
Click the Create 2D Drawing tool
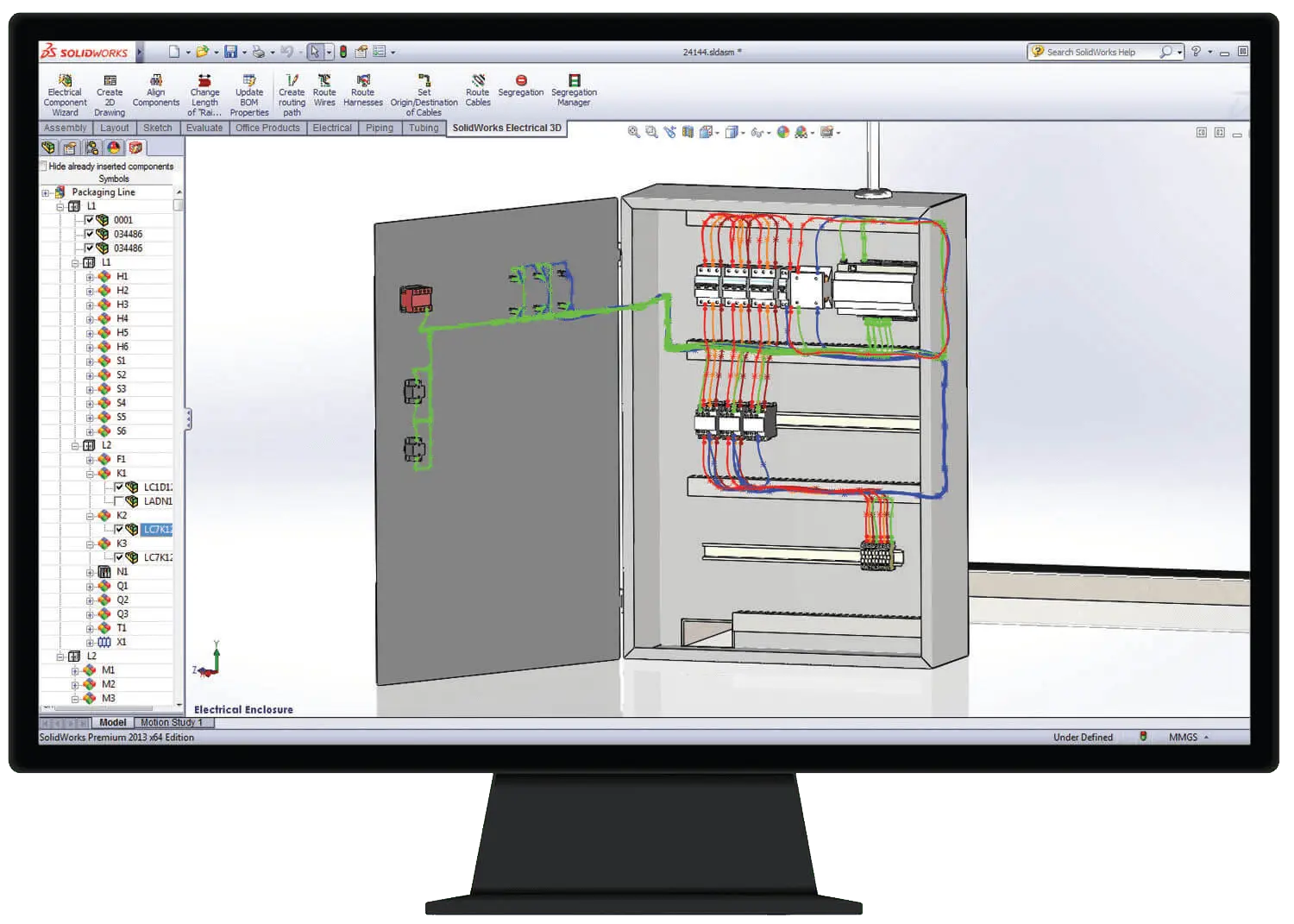pyautogui.click(x=110, y=95)
